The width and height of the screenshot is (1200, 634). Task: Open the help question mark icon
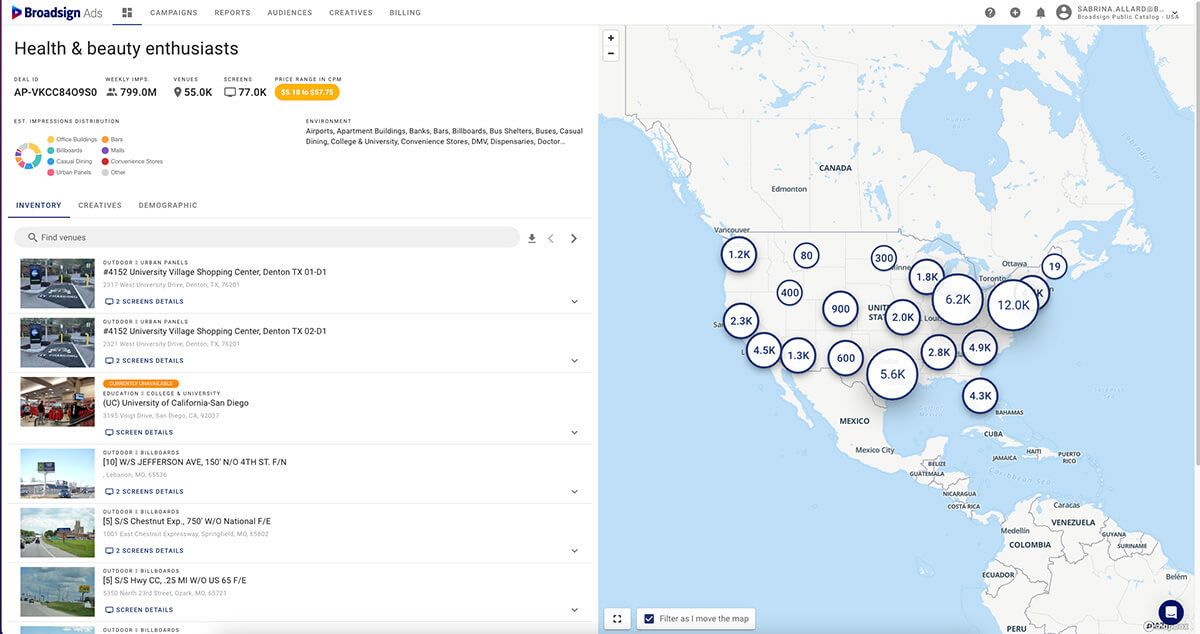(990, 13)
